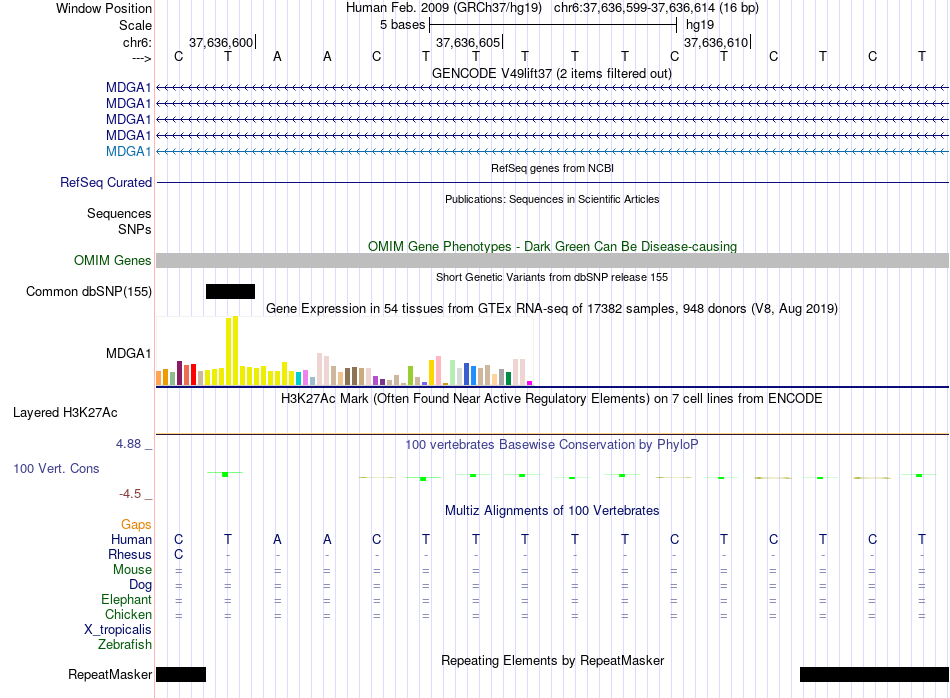Viewport: 950px width, 698px height.
Task: Click the Chicken species label
Action: (128, 614)
